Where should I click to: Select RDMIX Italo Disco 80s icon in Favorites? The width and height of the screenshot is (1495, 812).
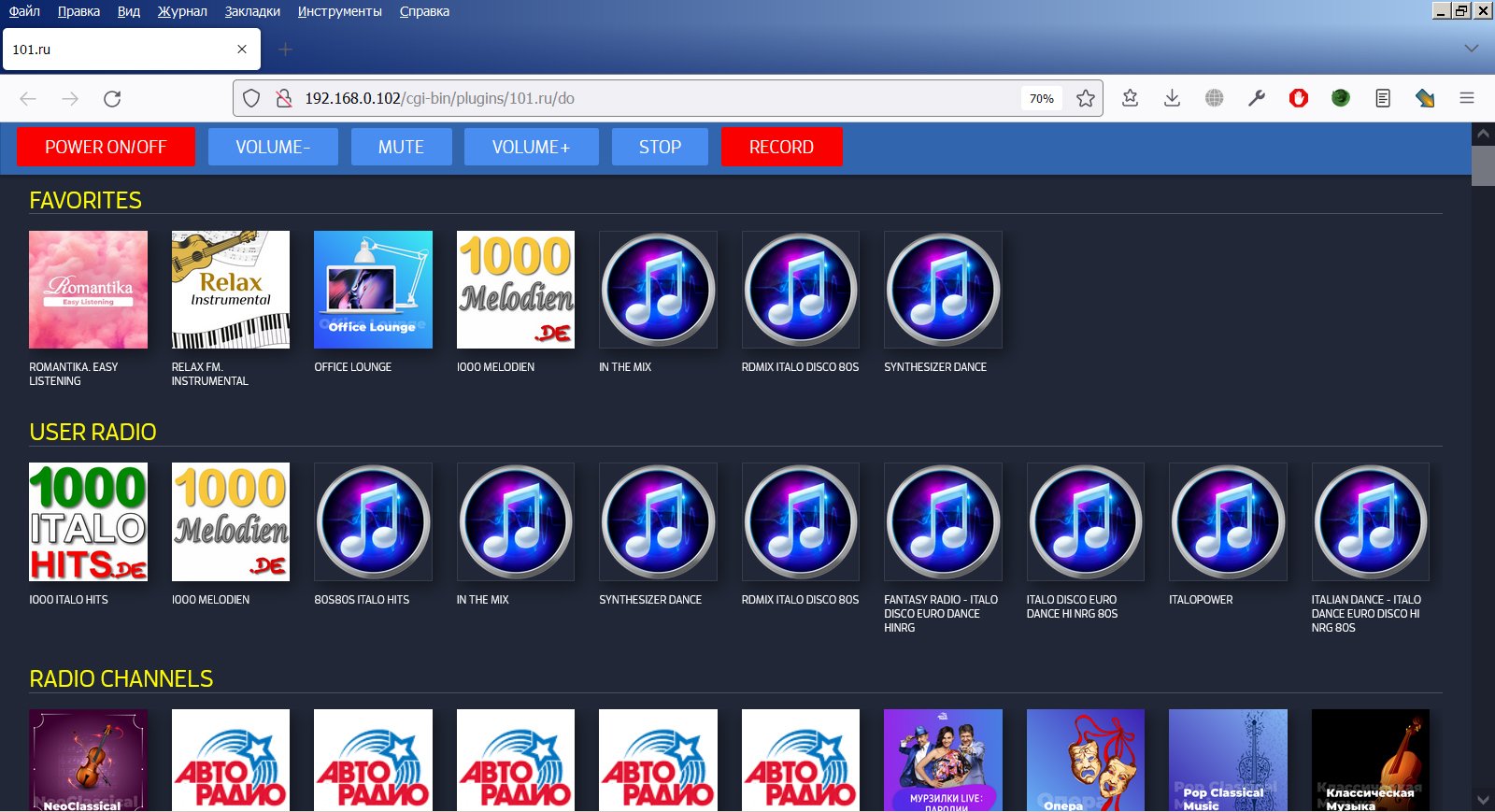pos(801,290)
